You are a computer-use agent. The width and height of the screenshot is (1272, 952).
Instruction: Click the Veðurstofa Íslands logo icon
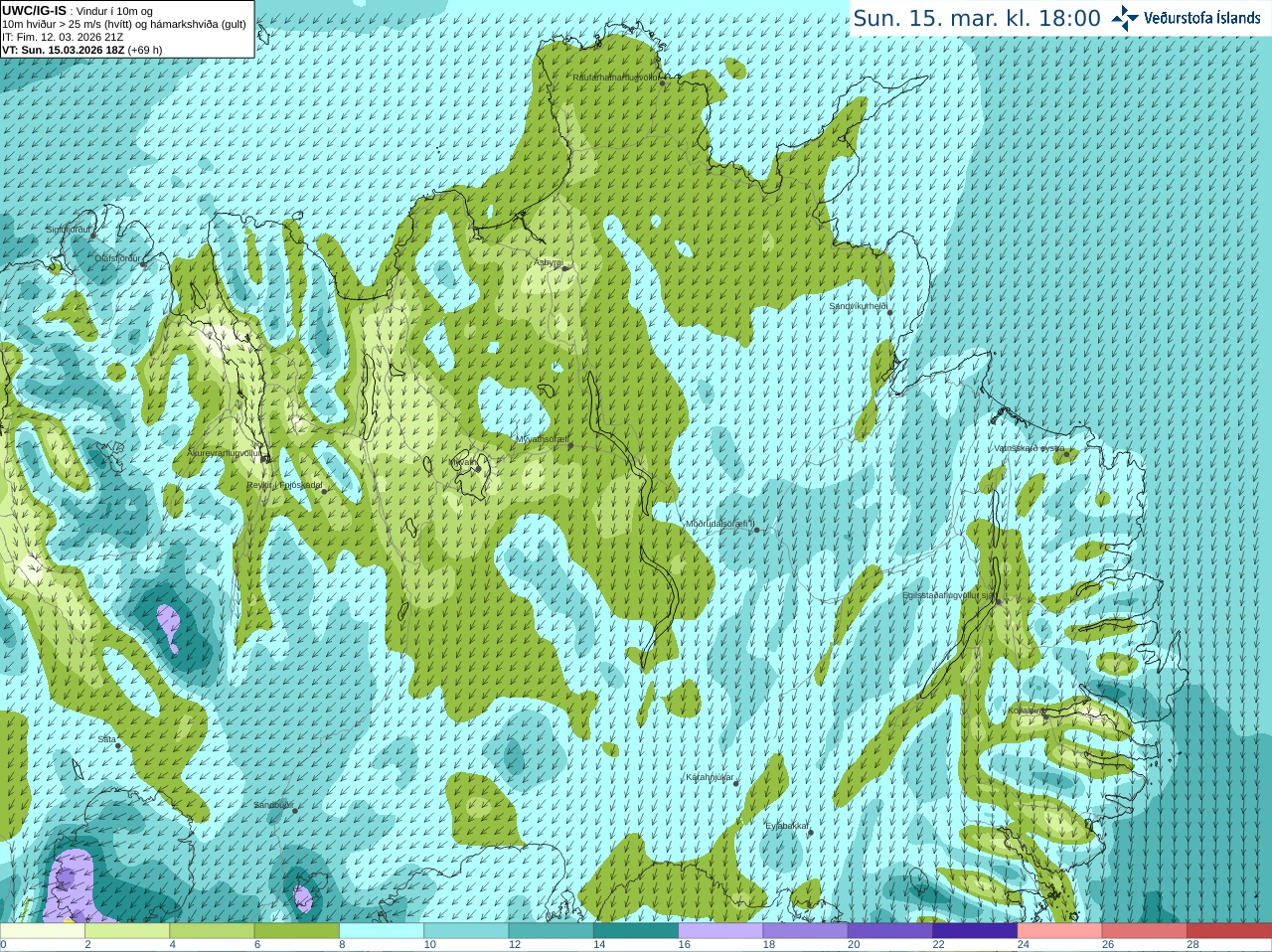click(x=1125, y=18)
